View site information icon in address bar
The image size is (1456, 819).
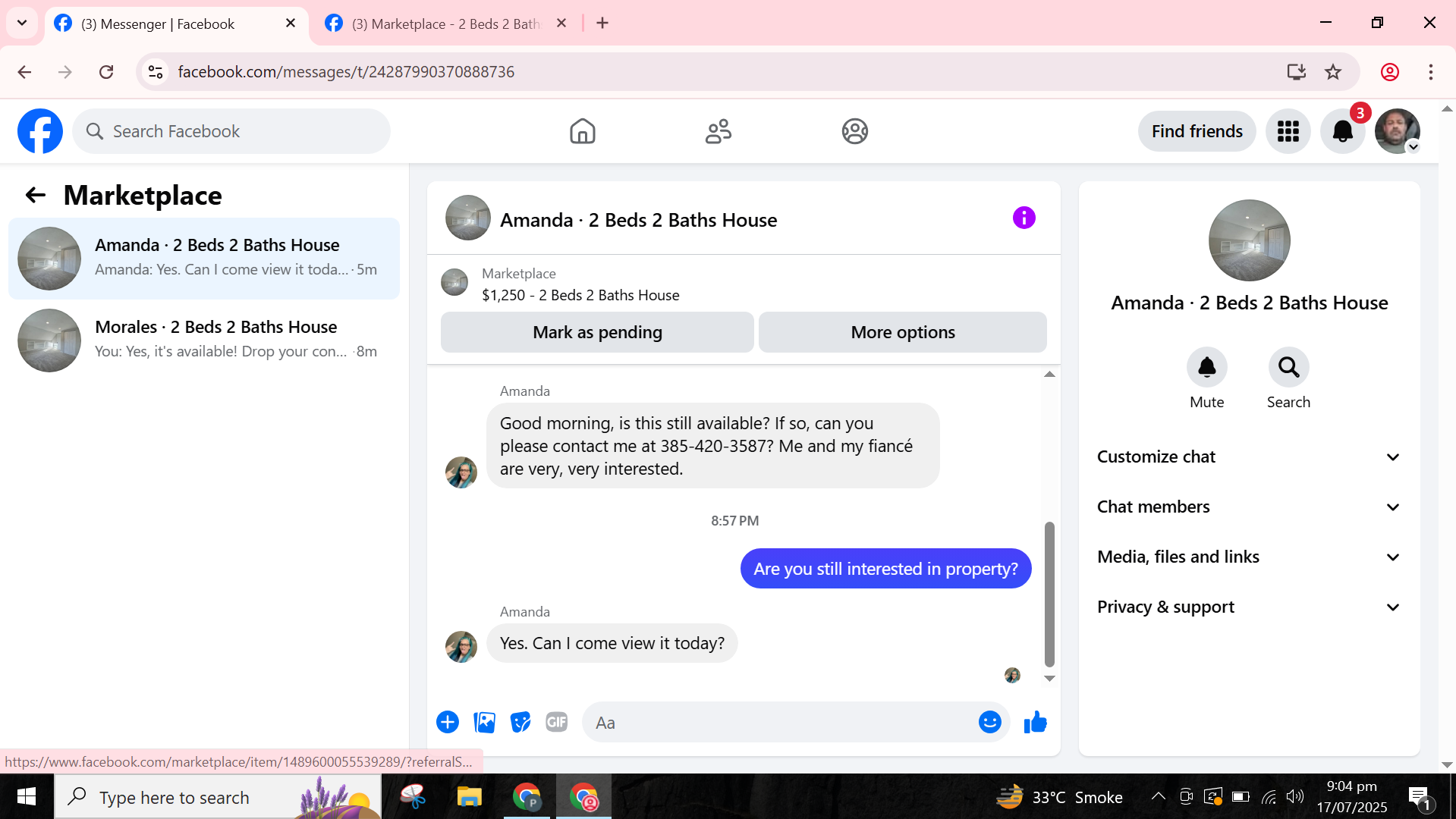(x=156, y=72)
